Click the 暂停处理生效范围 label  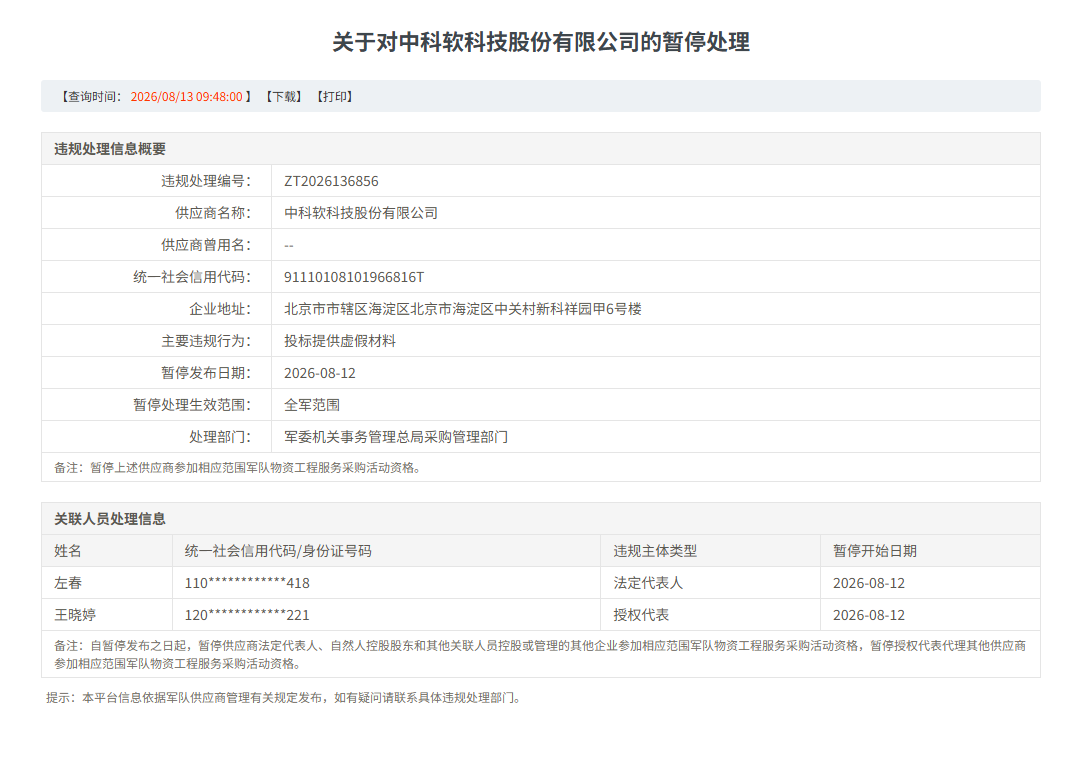(192, 405)
